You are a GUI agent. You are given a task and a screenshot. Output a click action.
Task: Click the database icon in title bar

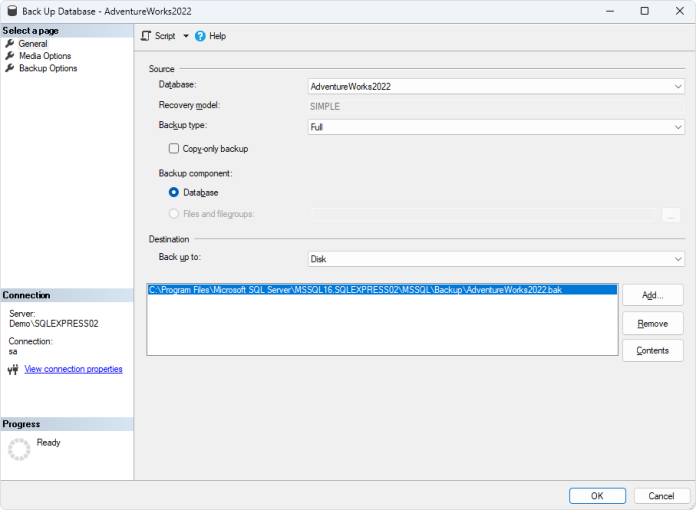(10, 10)
